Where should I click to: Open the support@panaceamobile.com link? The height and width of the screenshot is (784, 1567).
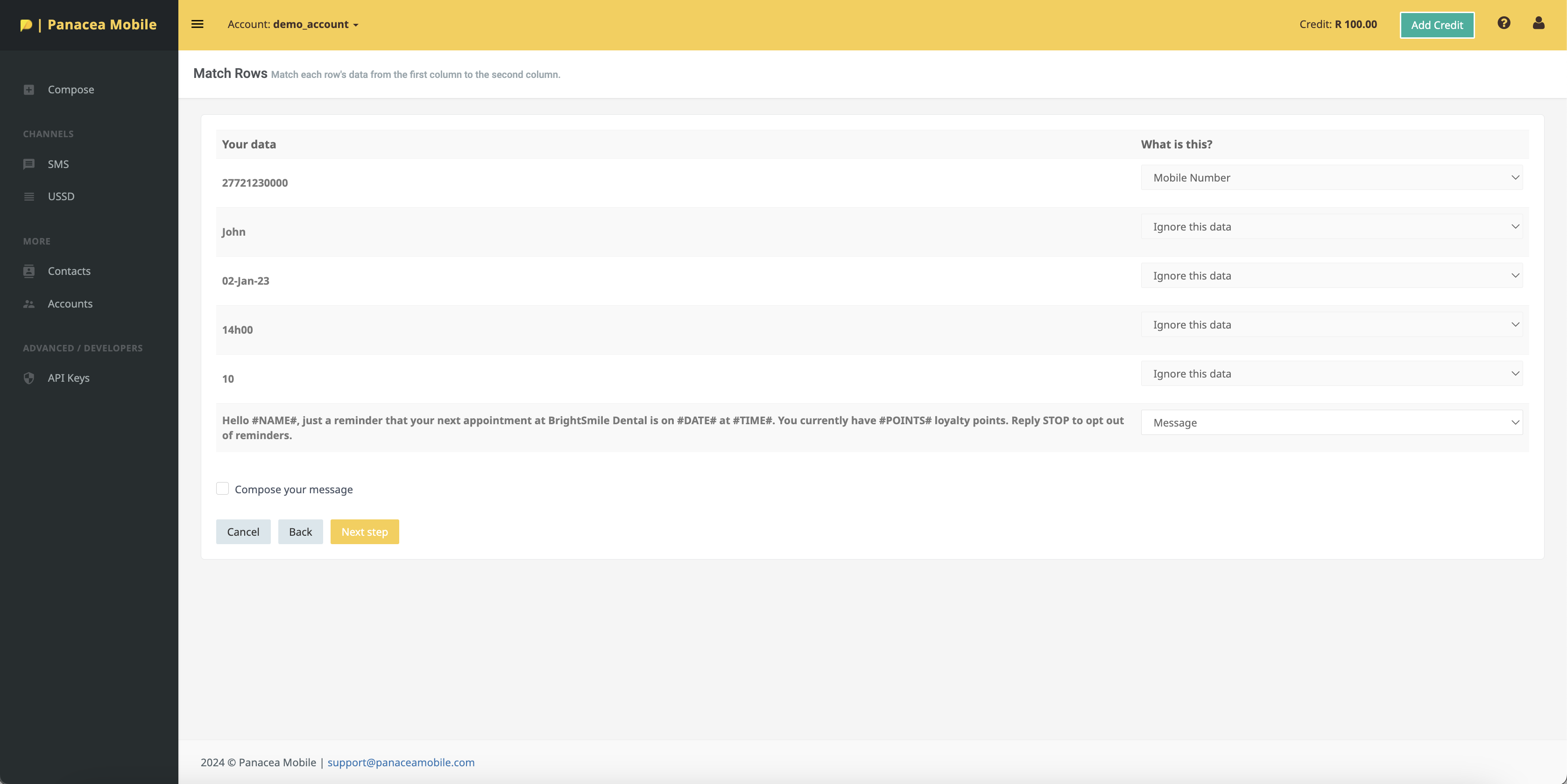click(x=401, y=762)
